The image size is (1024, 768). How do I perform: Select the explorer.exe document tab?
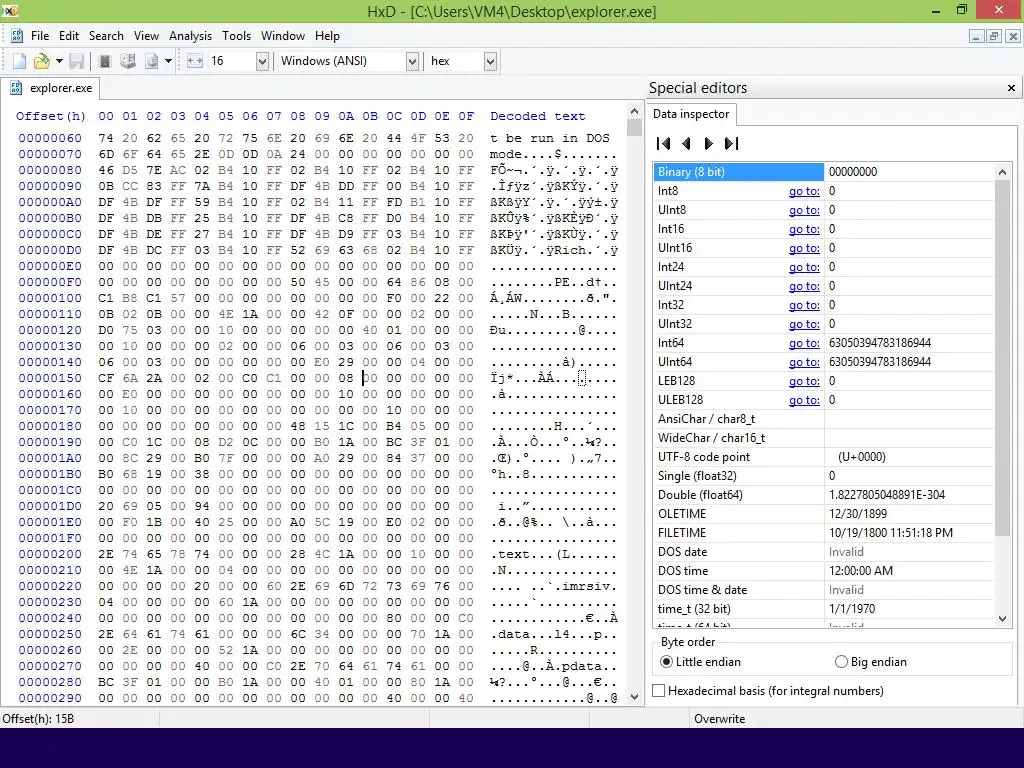pos(50,88)
